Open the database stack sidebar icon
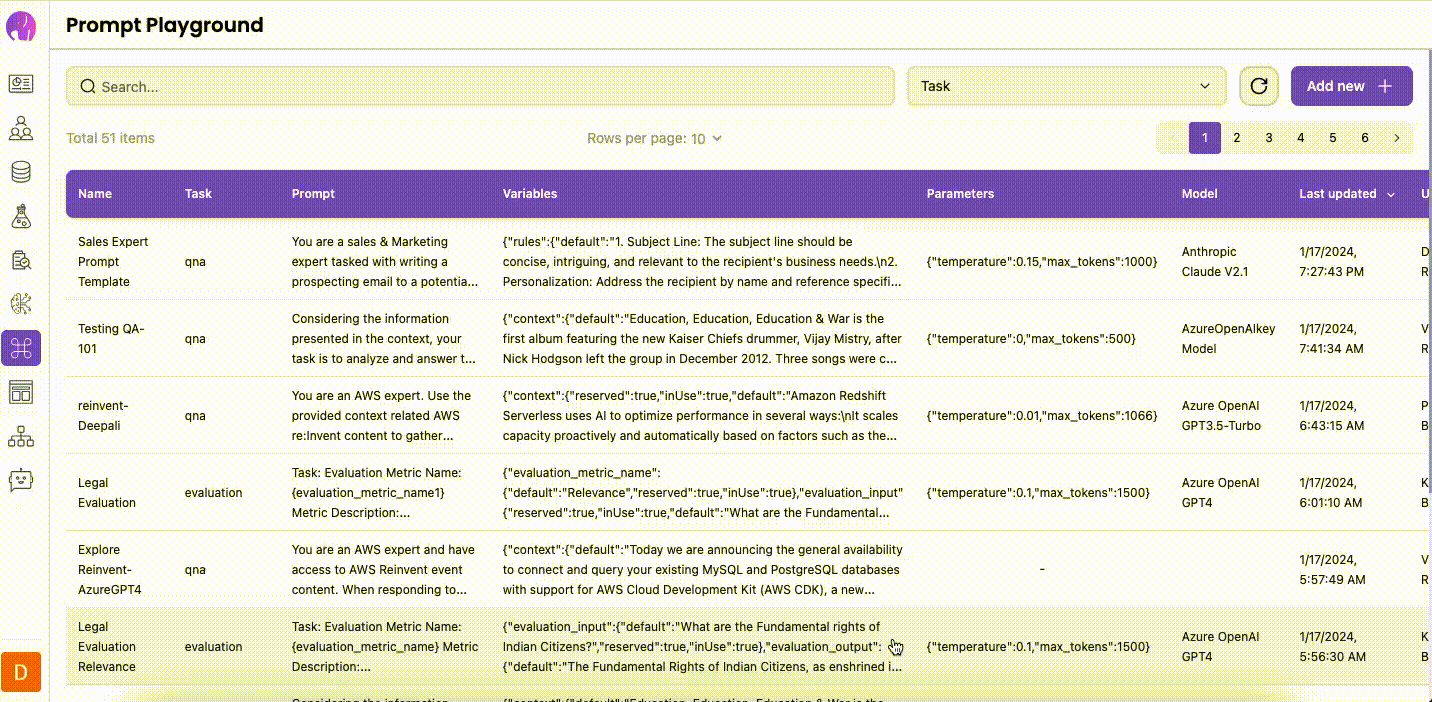 pos(21,172)
